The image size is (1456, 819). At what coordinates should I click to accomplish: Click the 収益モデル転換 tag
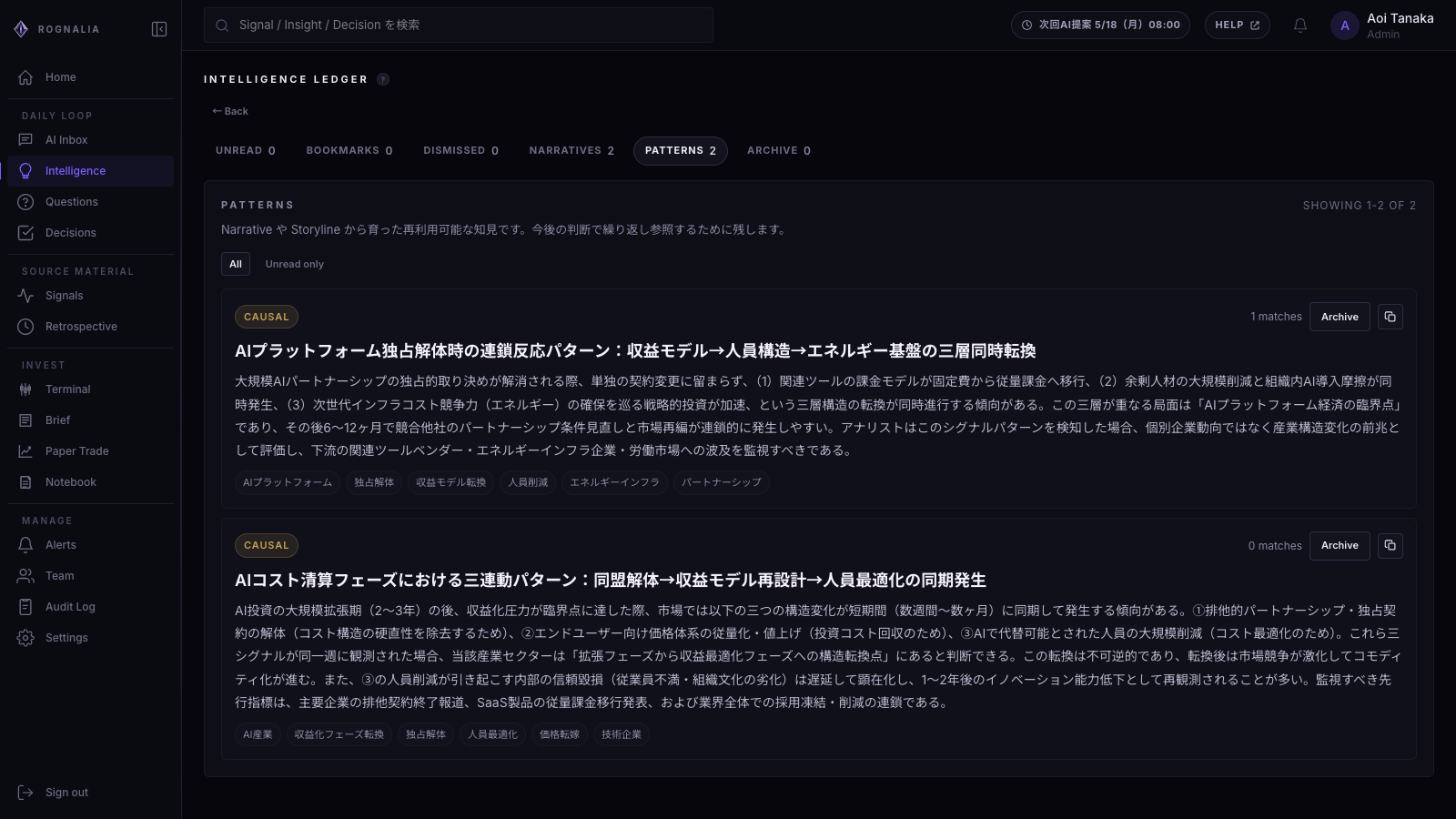coord(451,482)
